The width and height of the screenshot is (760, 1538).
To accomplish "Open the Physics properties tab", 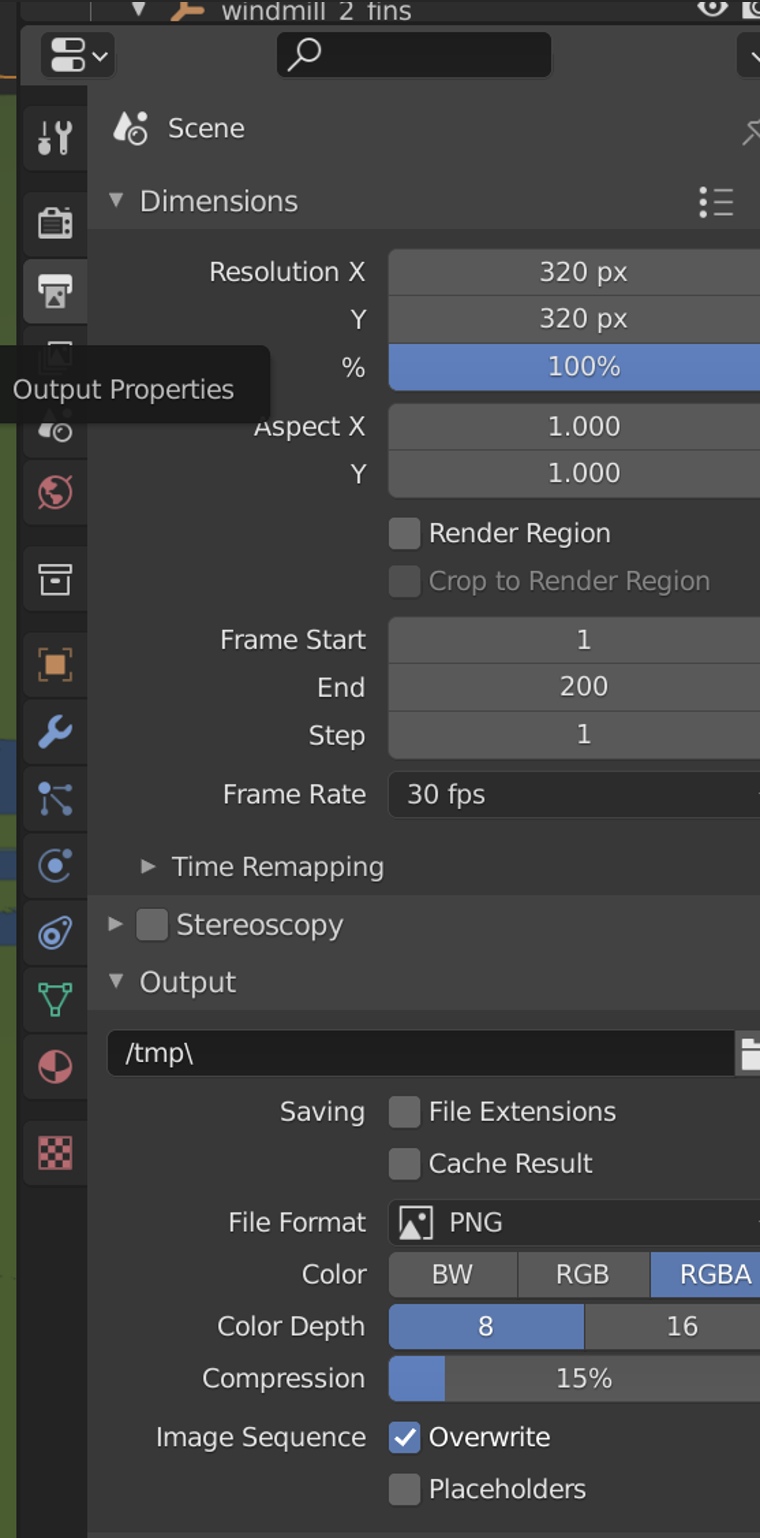I will [55, 865].
